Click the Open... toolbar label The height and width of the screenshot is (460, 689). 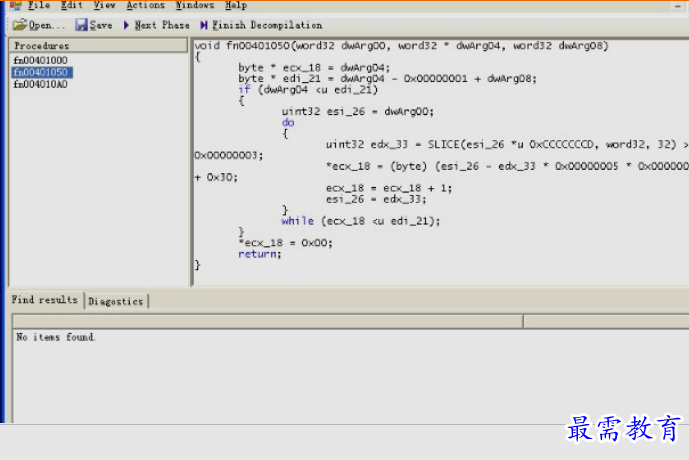[47, 25]
